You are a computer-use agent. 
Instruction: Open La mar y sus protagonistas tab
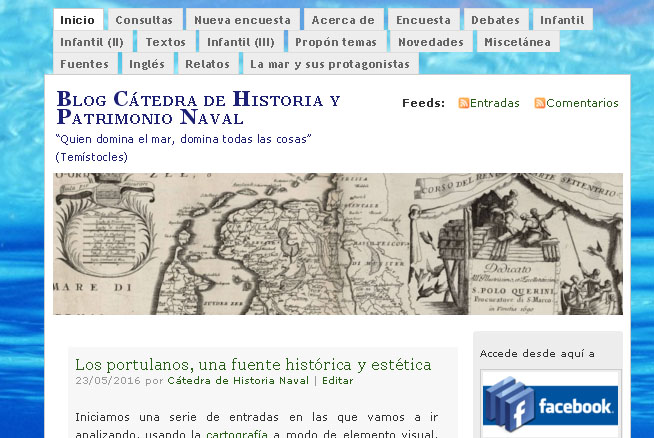tap(330, 64)
